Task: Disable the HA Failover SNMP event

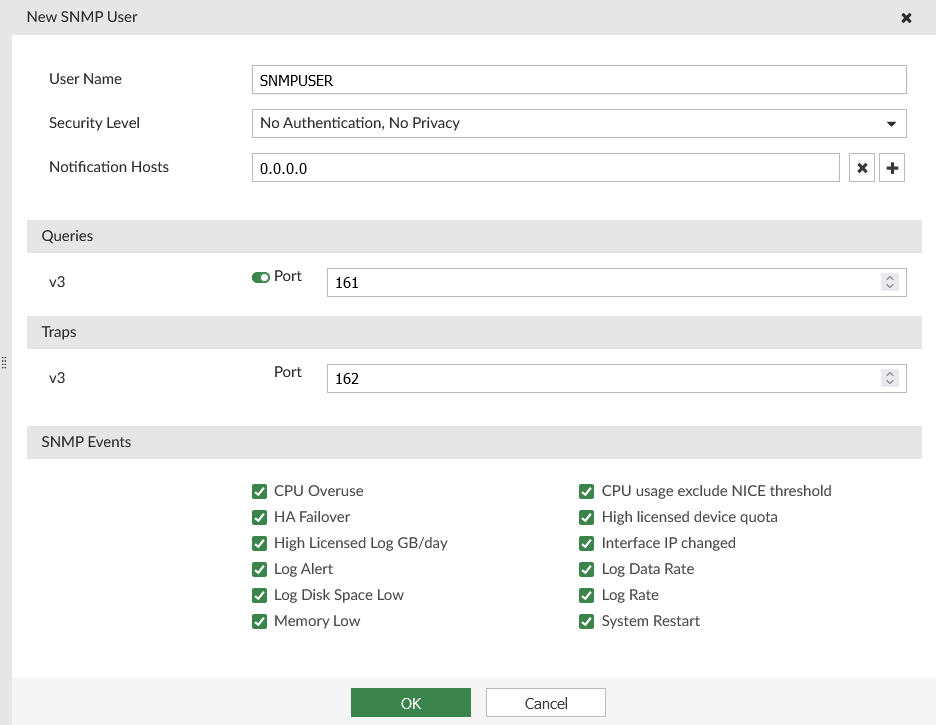Action: (259, 517)
